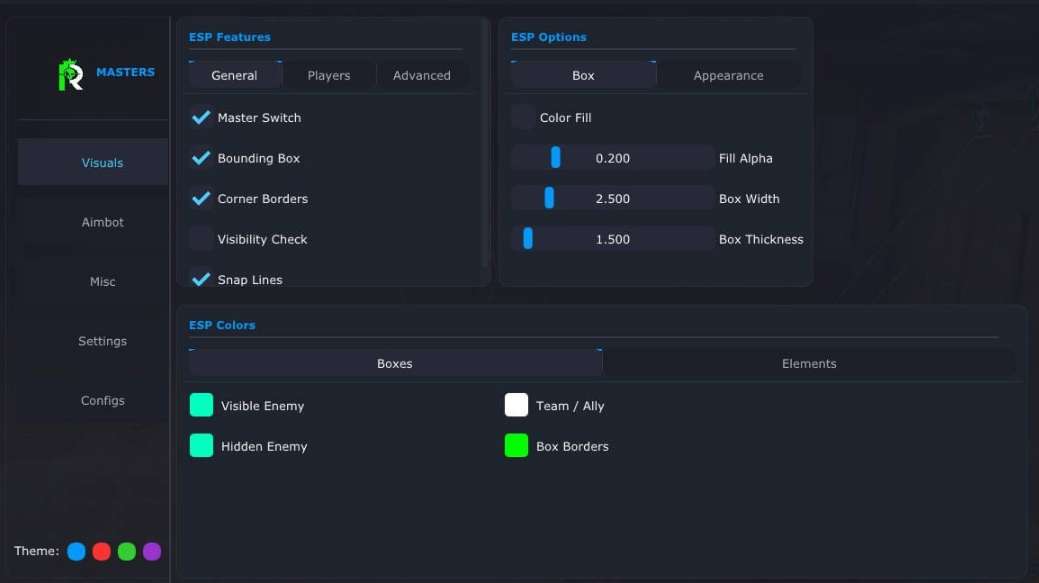
Task: Click the ESP Features heading
Action: [229, 37]
